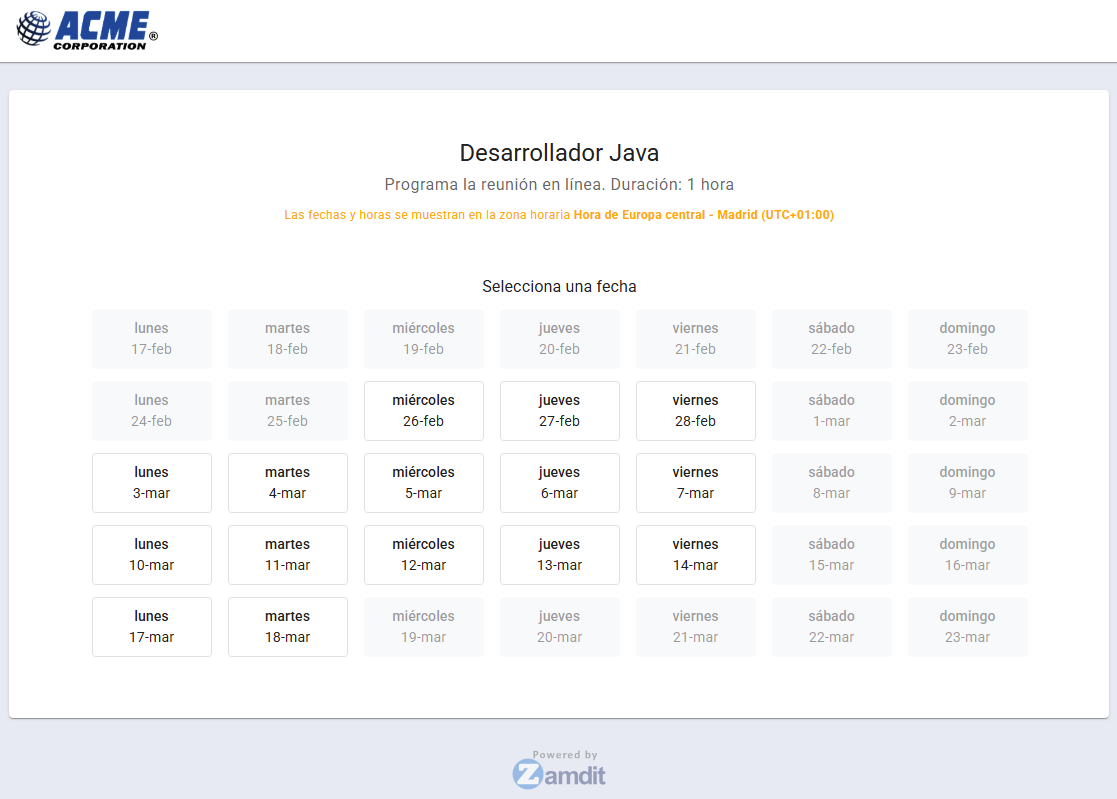Choose miércoles 5-mar date
Screen dimensions: 1117x799
coord(423,483)
